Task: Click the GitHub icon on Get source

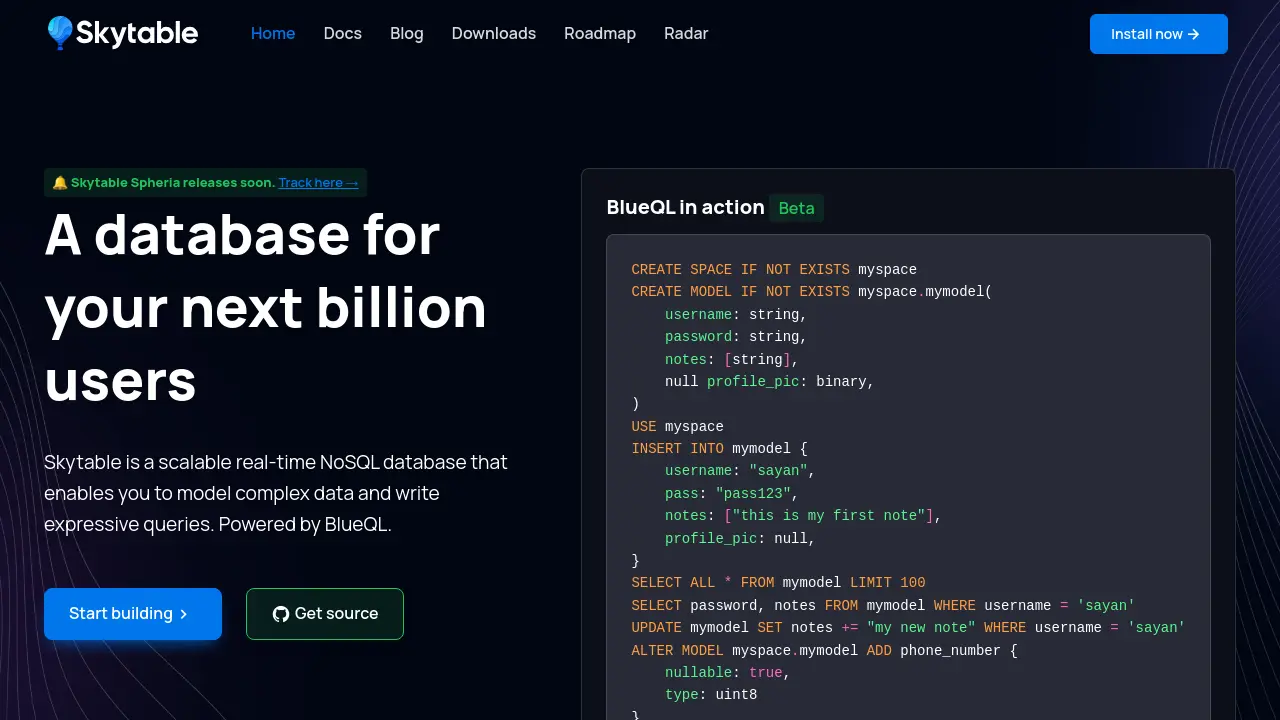Action: (281, 614)
